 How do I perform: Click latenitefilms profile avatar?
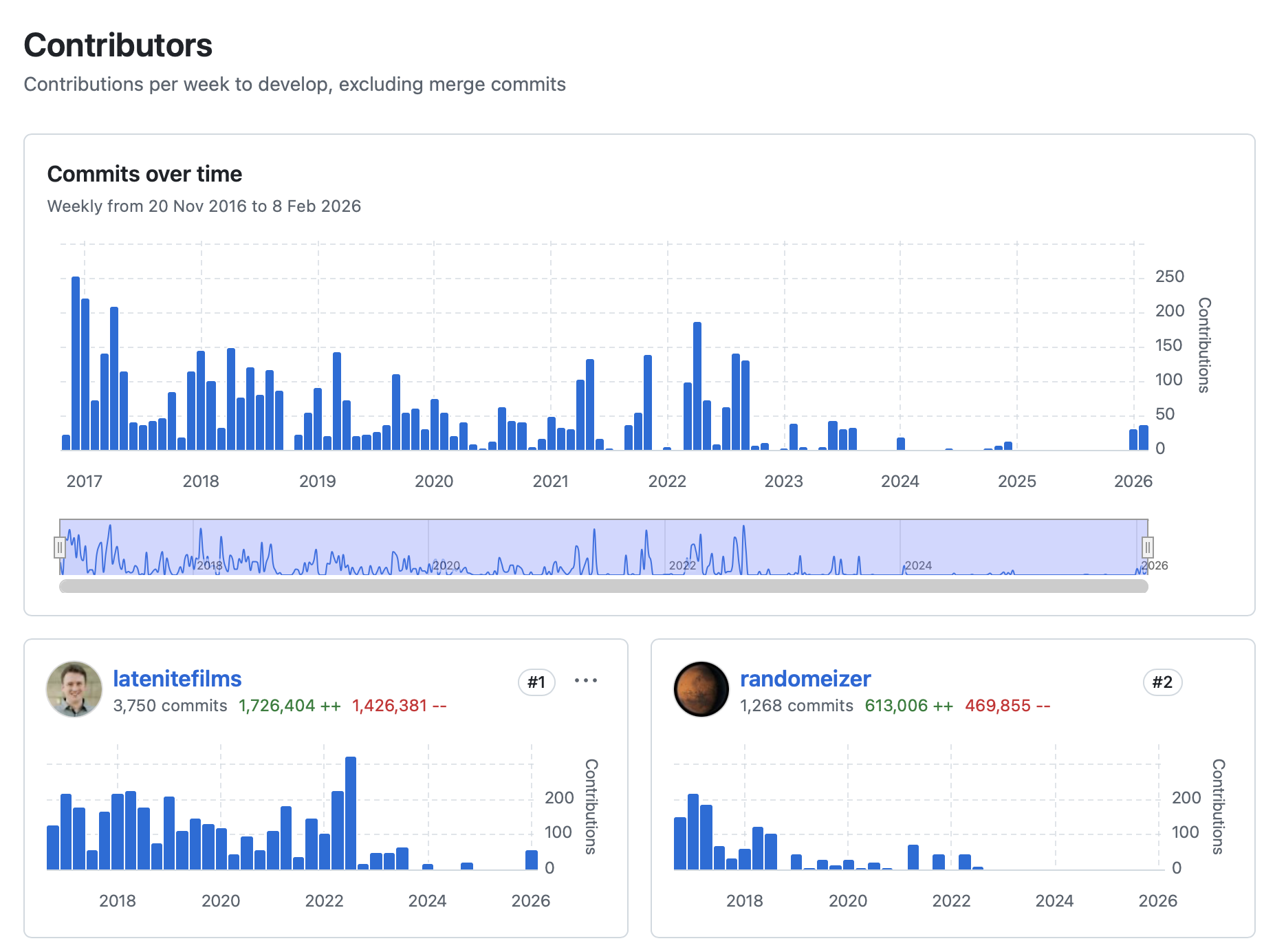(x=74, y=689)
